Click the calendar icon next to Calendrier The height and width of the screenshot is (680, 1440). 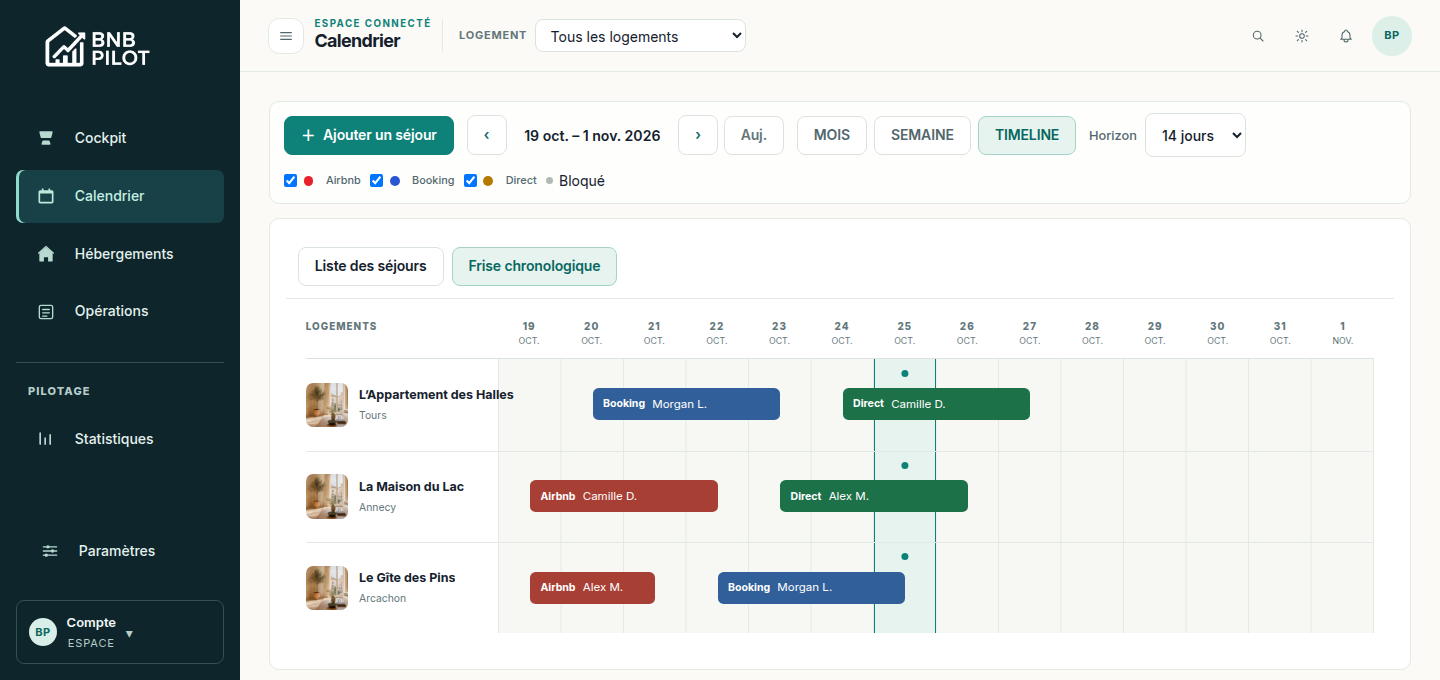point(46,196)
